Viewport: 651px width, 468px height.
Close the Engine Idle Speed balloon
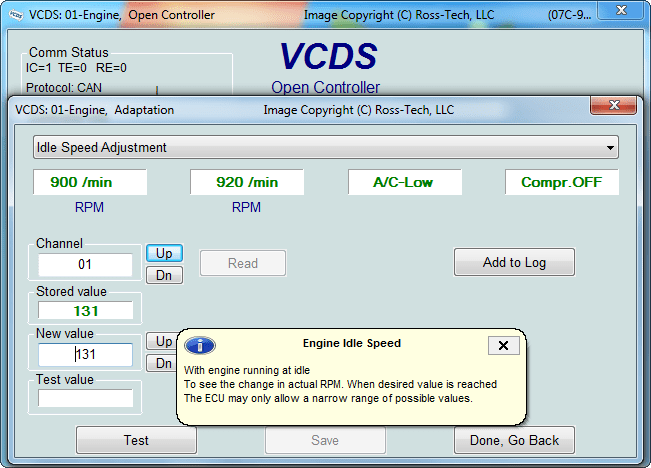[x=503, y=345]
